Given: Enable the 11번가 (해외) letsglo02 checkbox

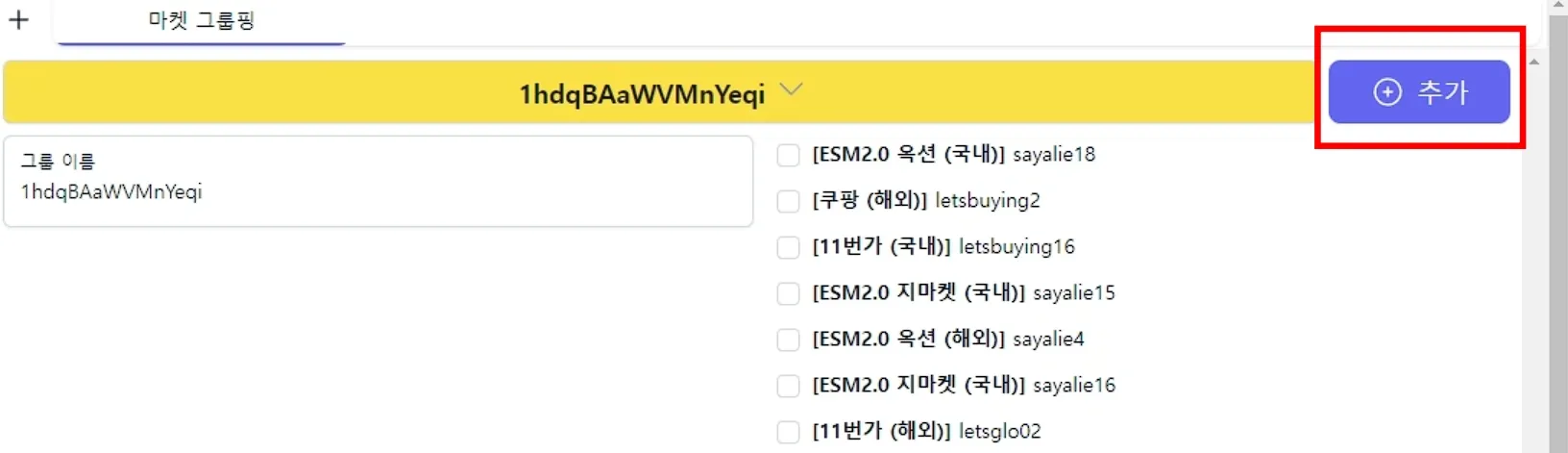Looking at the screenshot, I should pyautogui.click(x=788, y=432).
